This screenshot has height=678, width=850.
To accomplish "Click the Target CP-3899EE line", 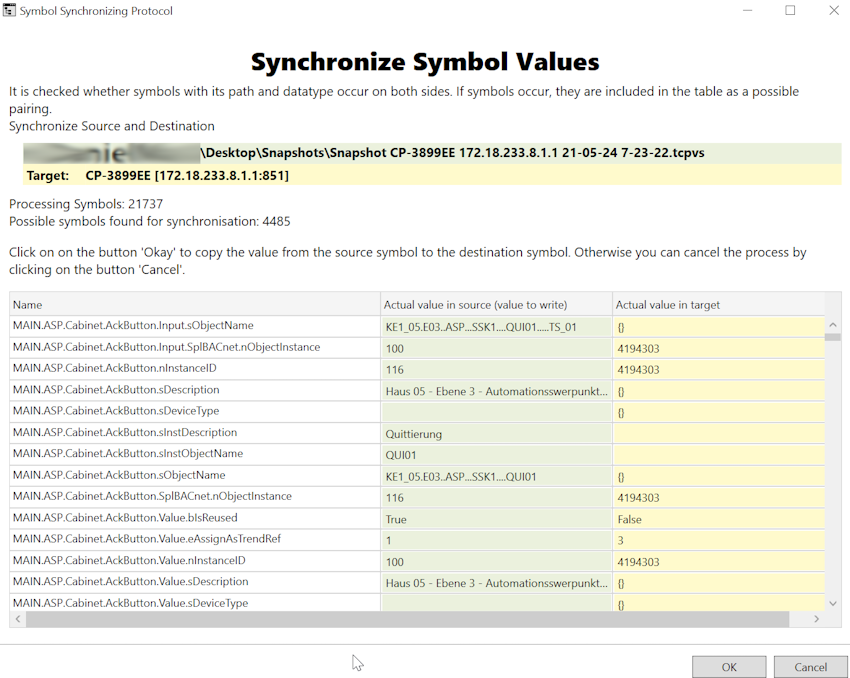I will click(432, 176).
